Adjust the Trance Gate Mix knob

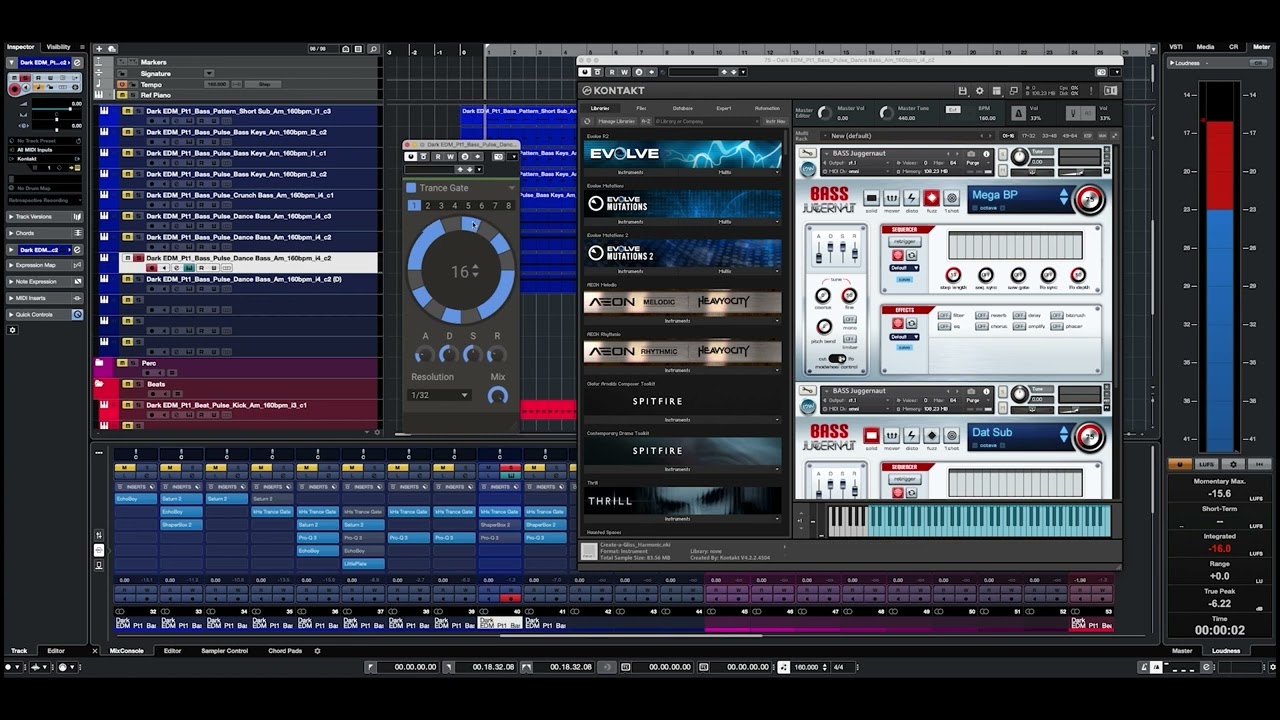tap(497, 396)
